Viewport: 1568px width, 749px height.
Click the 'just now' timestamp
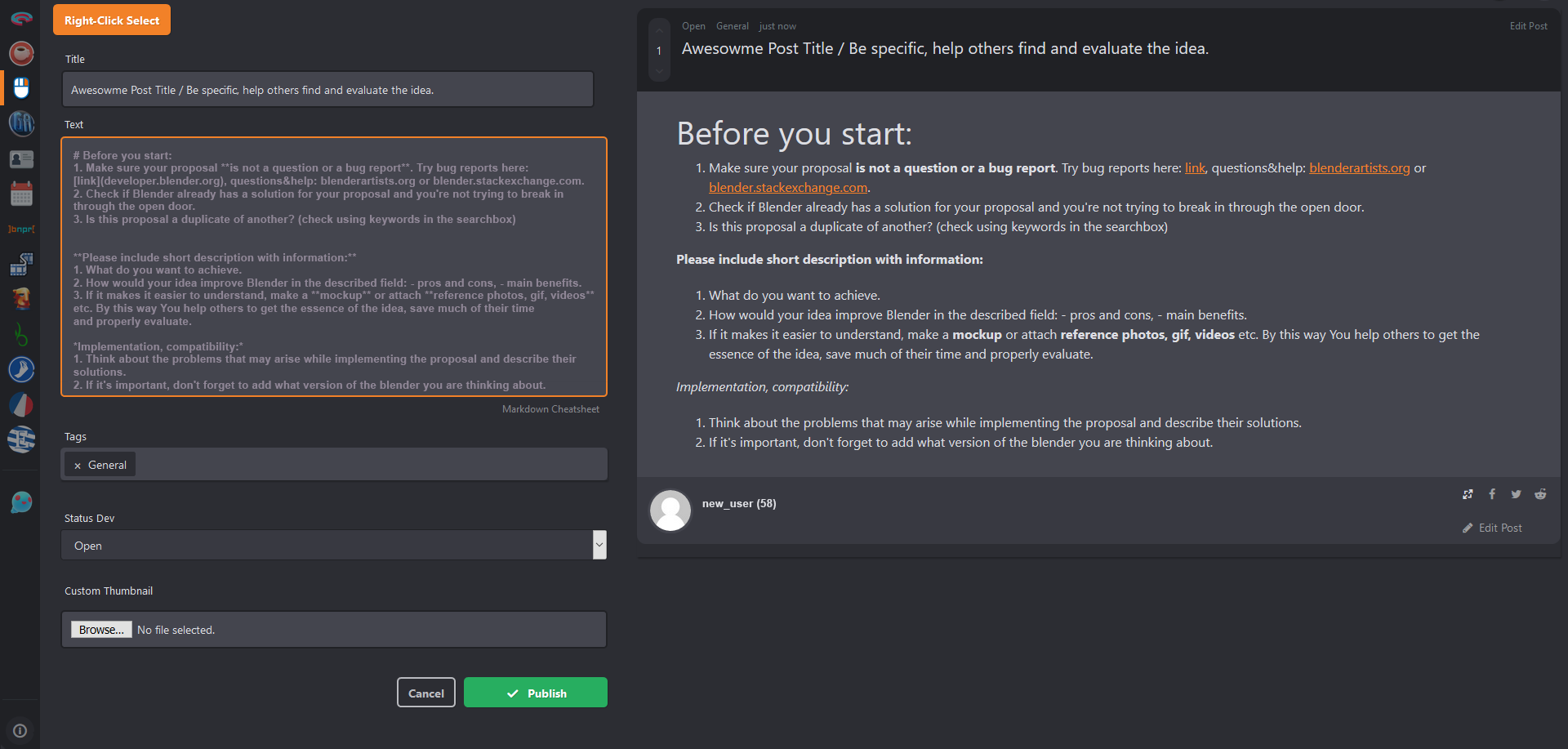777,26
